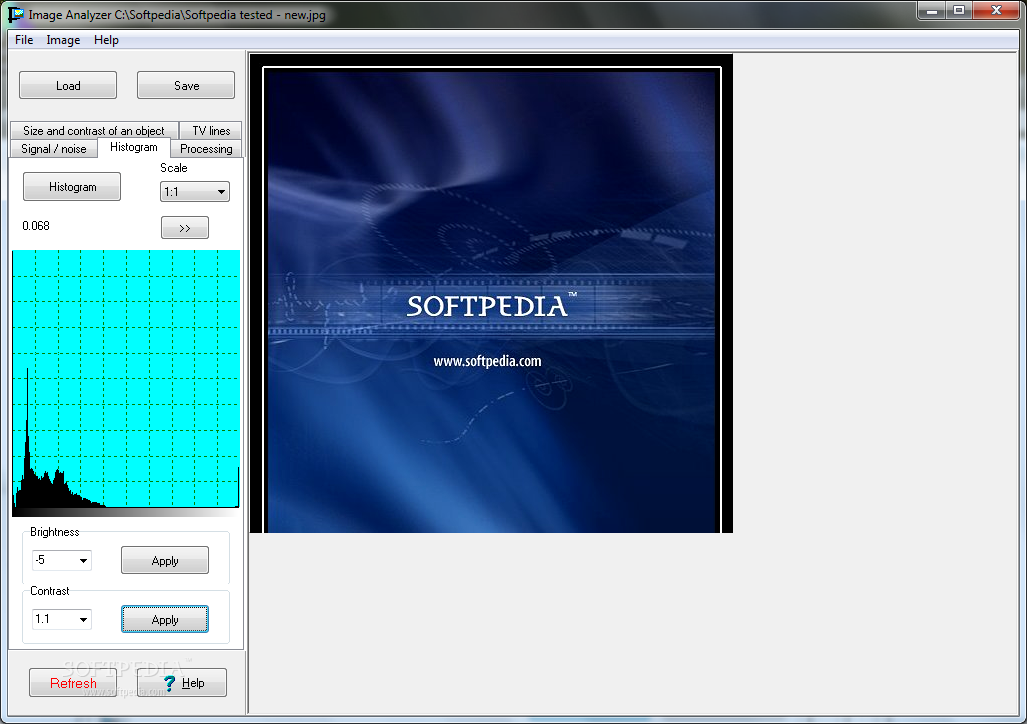
Task: Click the Help button with question mark
Action: pyautogui.click(x=182, y=683)
